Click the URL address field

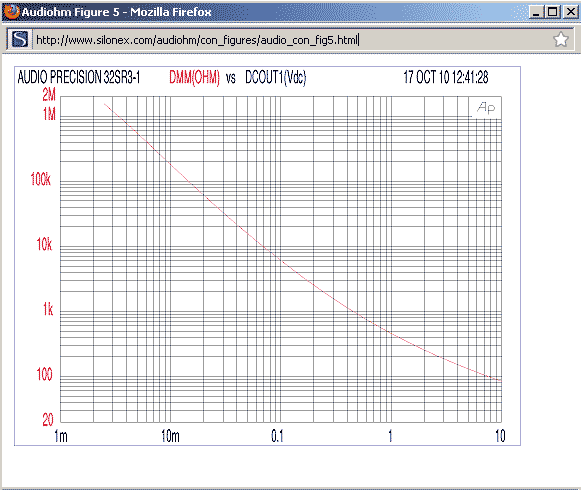click(290, 40)
